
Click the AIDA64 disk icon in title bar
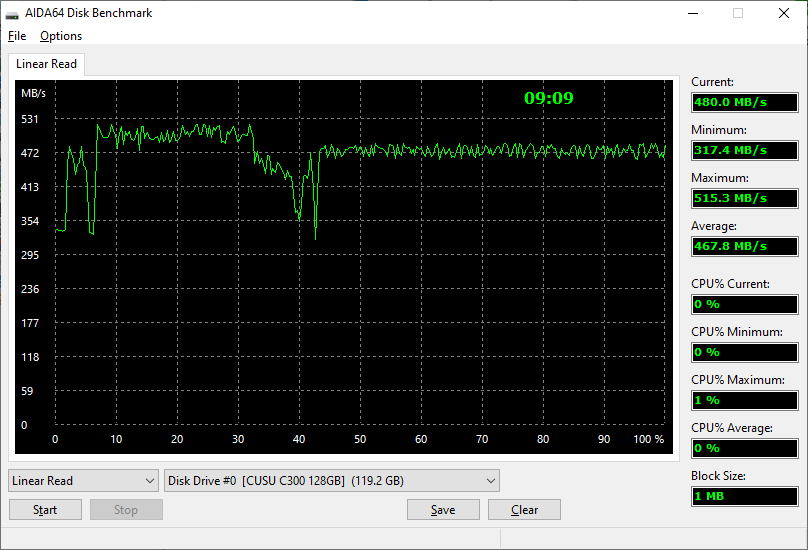pyautogui.click(x=12, y=14)
